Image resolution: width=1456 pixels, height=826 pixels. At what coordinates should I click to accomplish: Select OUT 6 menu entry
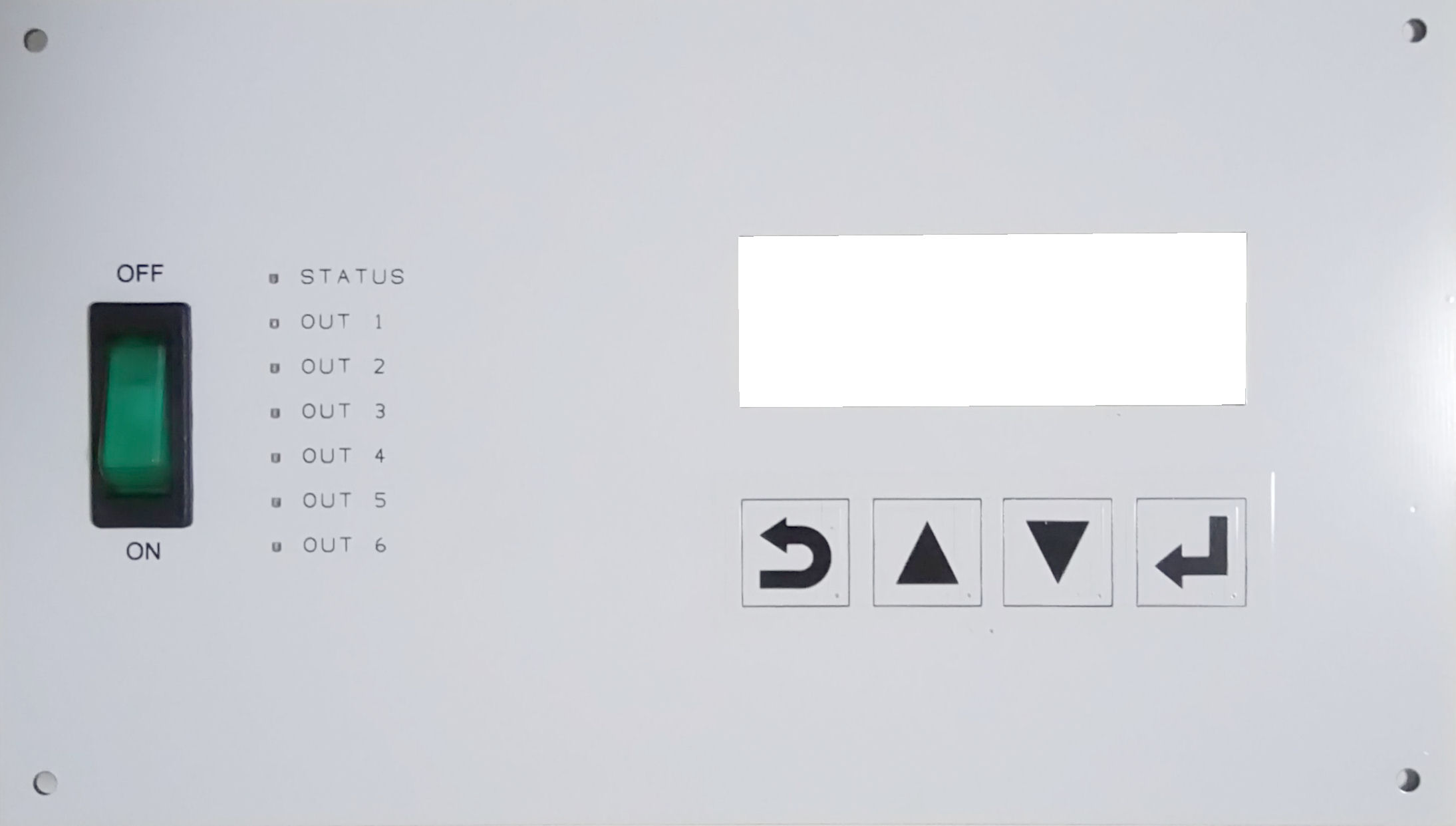click(x=344, y=545)
